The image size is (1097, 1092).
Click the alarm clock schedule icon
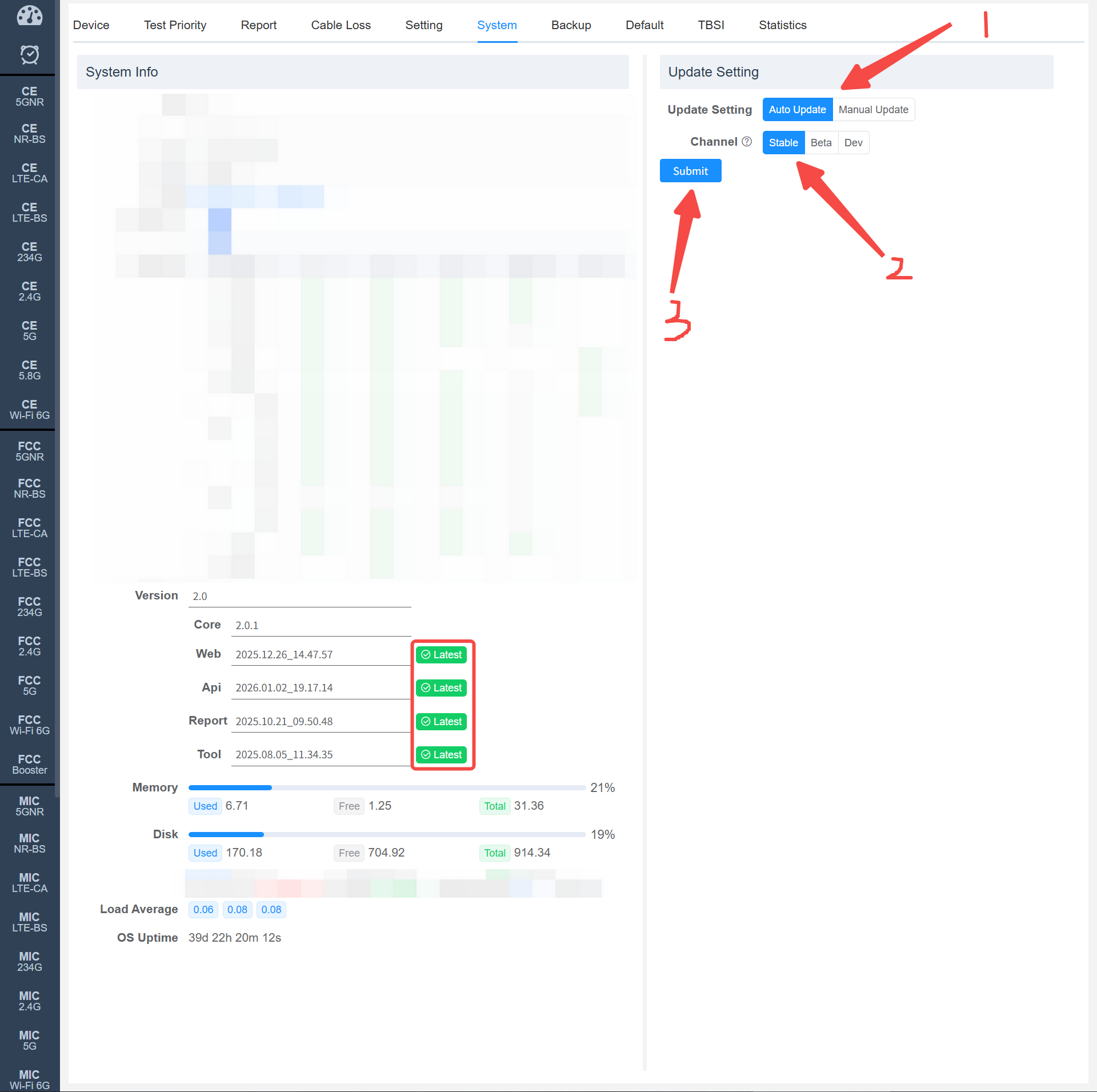pyautogui.click(x=29, y=55)
